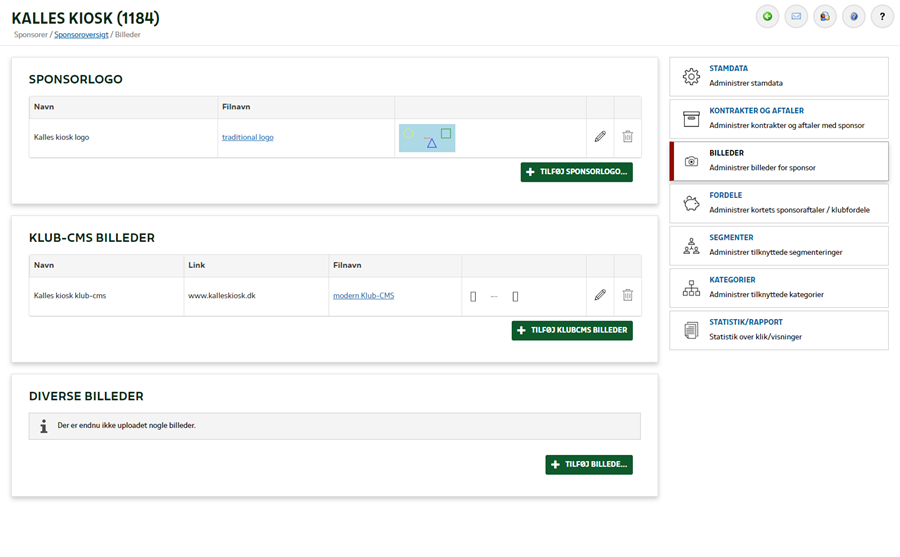
Task: Click the sponsor logo thumbnail image
Action: coord(427,138)
